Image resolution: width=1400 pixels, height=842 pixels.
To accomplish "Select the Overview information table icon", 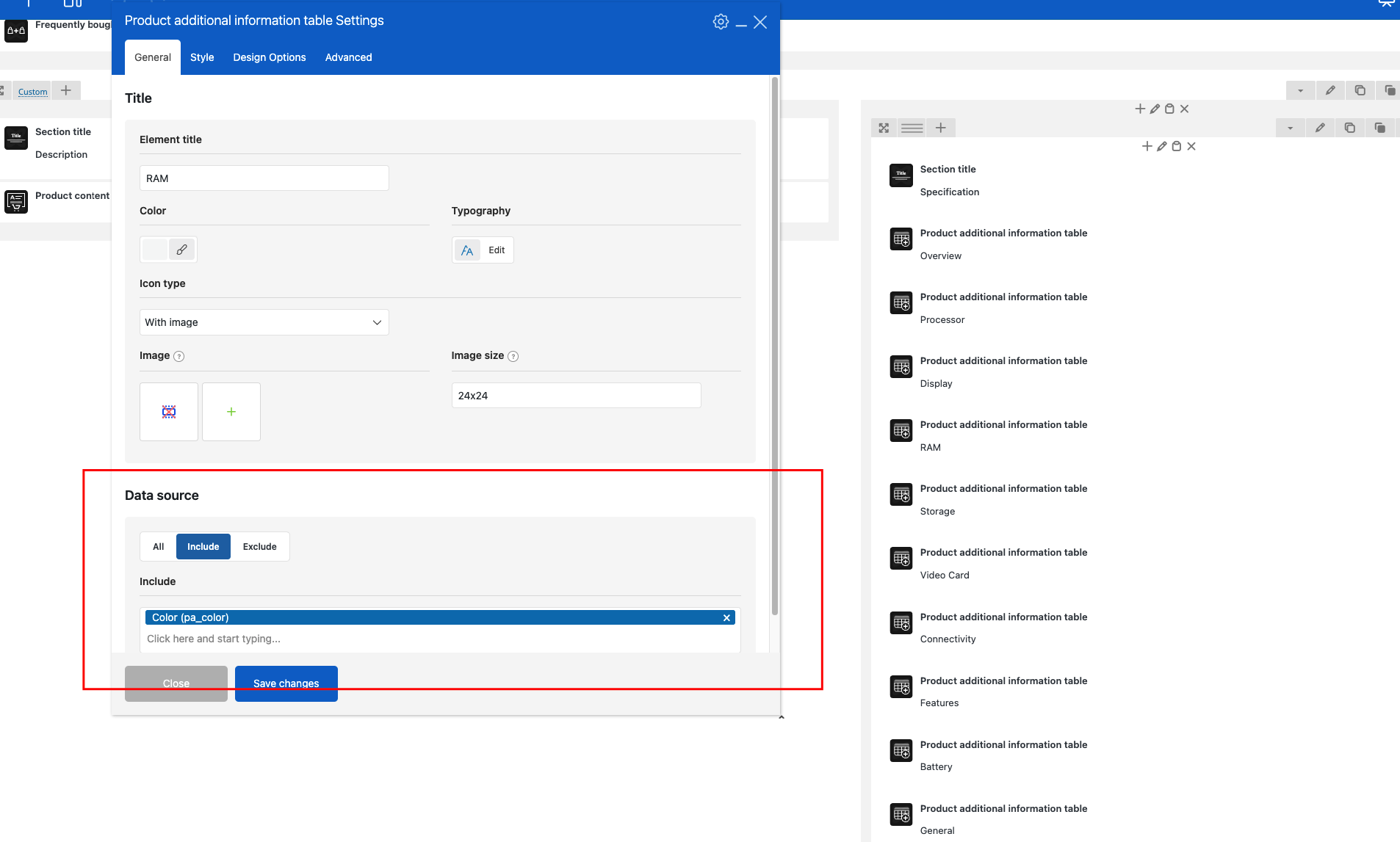I will 901,239.
